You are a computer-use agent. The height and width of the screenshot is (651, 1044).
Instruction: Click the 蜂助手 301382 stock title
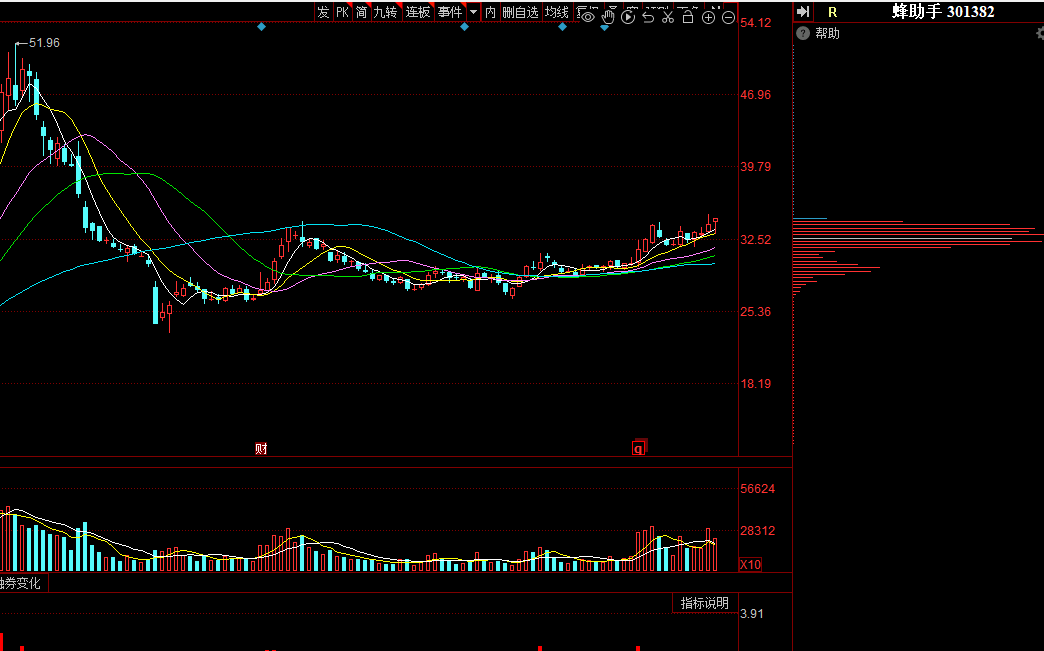click(x=943, y=11)
